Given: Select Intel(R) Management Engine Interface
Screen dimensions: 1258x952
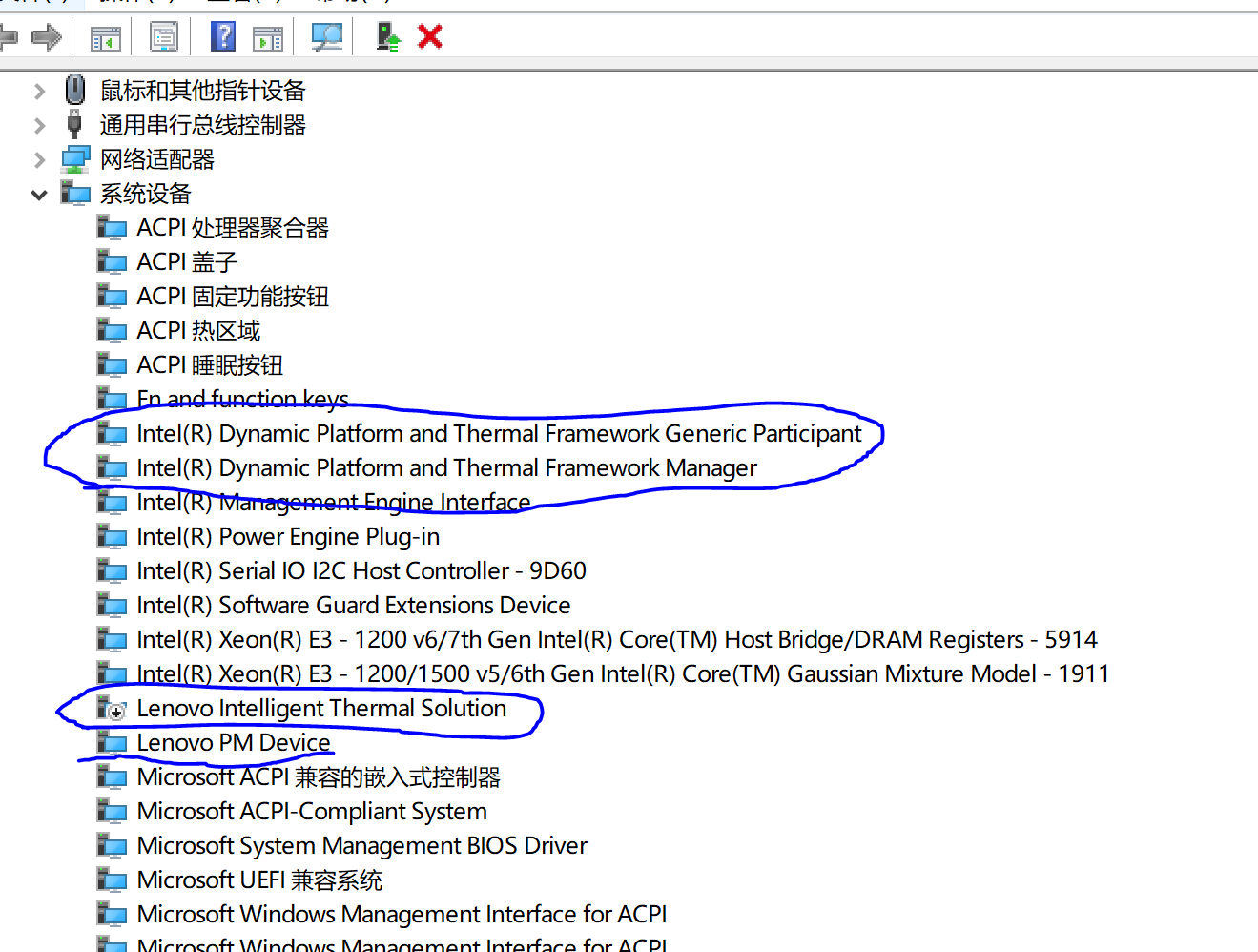Looking at the screenshot, I should point(334,502).
